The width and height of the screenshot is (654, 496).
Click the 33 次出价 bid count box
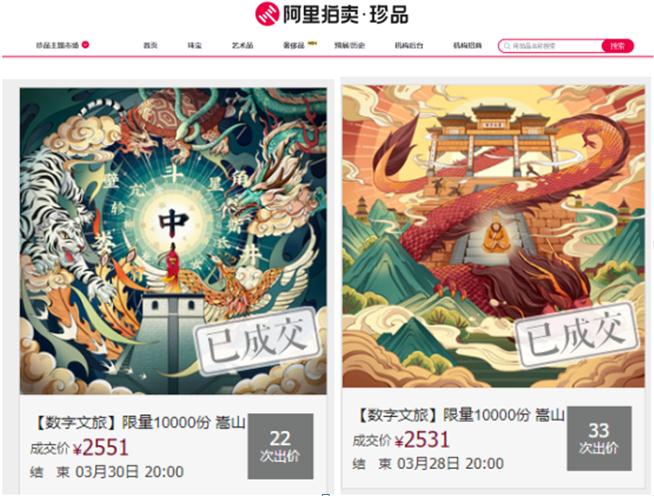coord(599,438)
